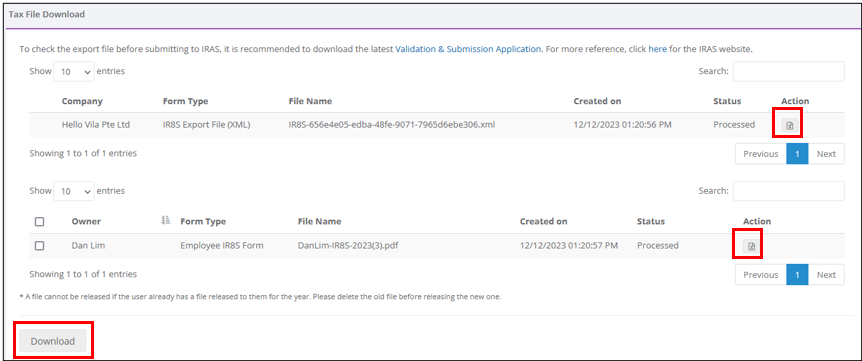Toggle the select-all checkbox in header
The image size is (862, 361).
click(40, 222)
